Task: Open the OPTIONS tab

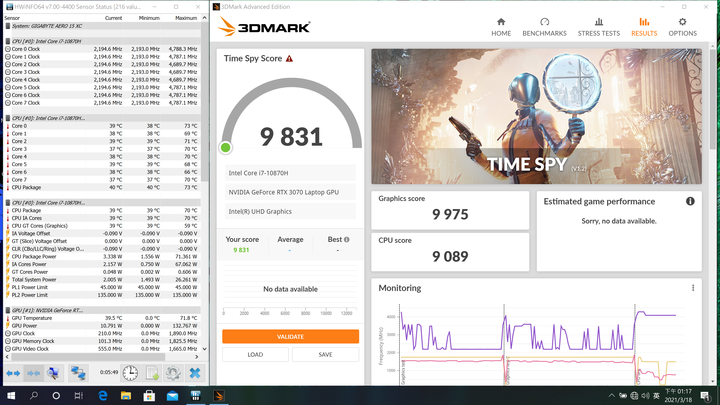Action: pos(682,27)
